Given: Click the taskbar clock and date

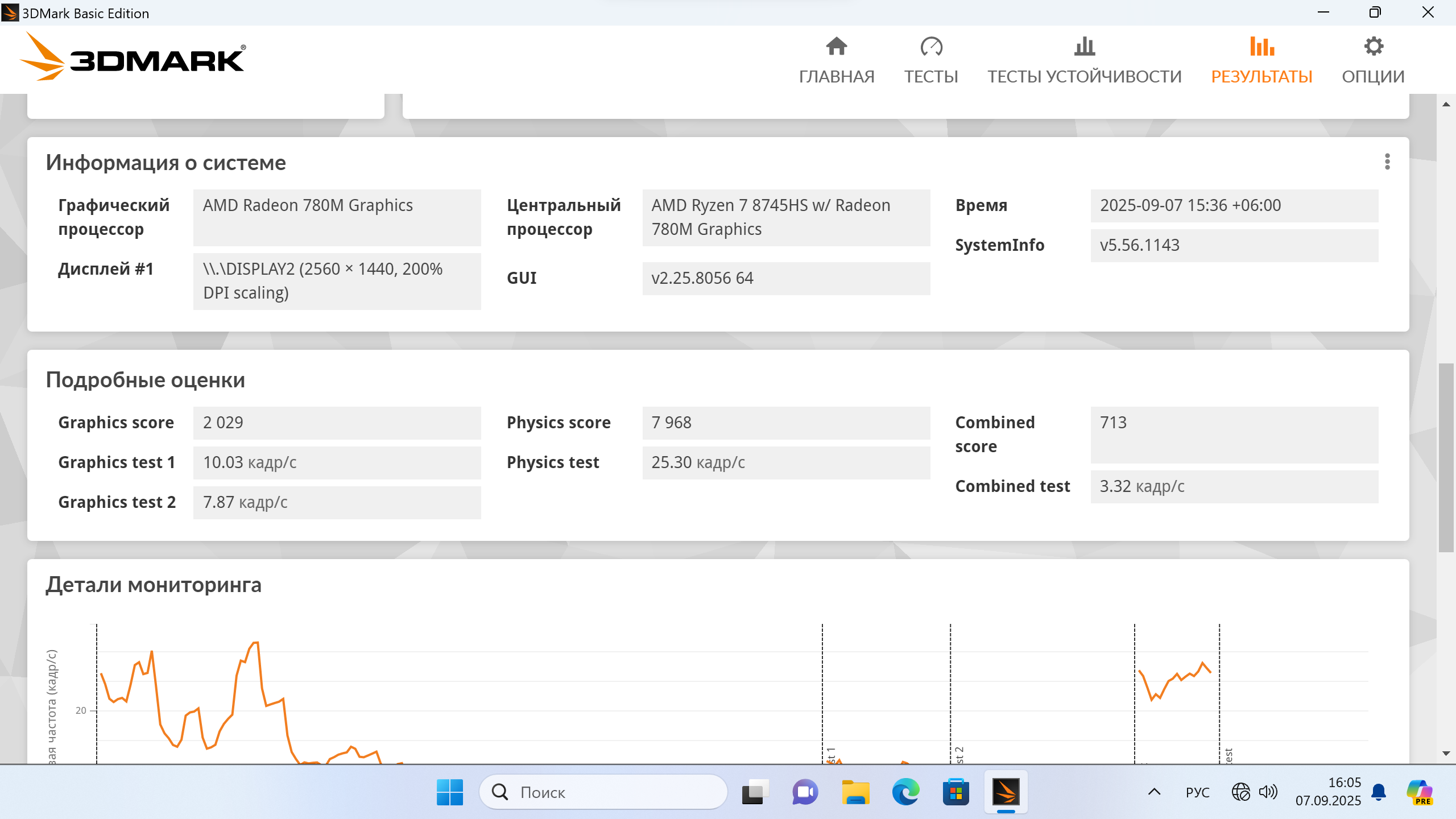Looking at the screenshot, I should (1328, 792).
